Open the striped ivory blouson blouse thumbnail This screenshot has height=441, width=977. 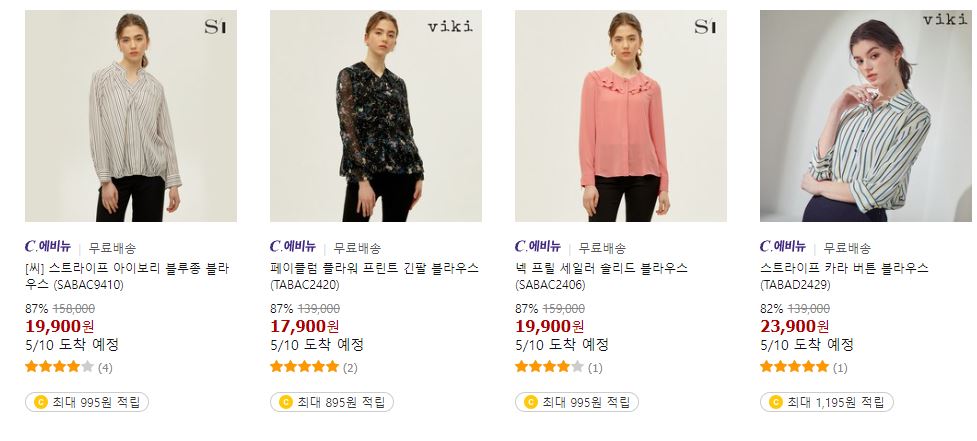coord(131,116)
